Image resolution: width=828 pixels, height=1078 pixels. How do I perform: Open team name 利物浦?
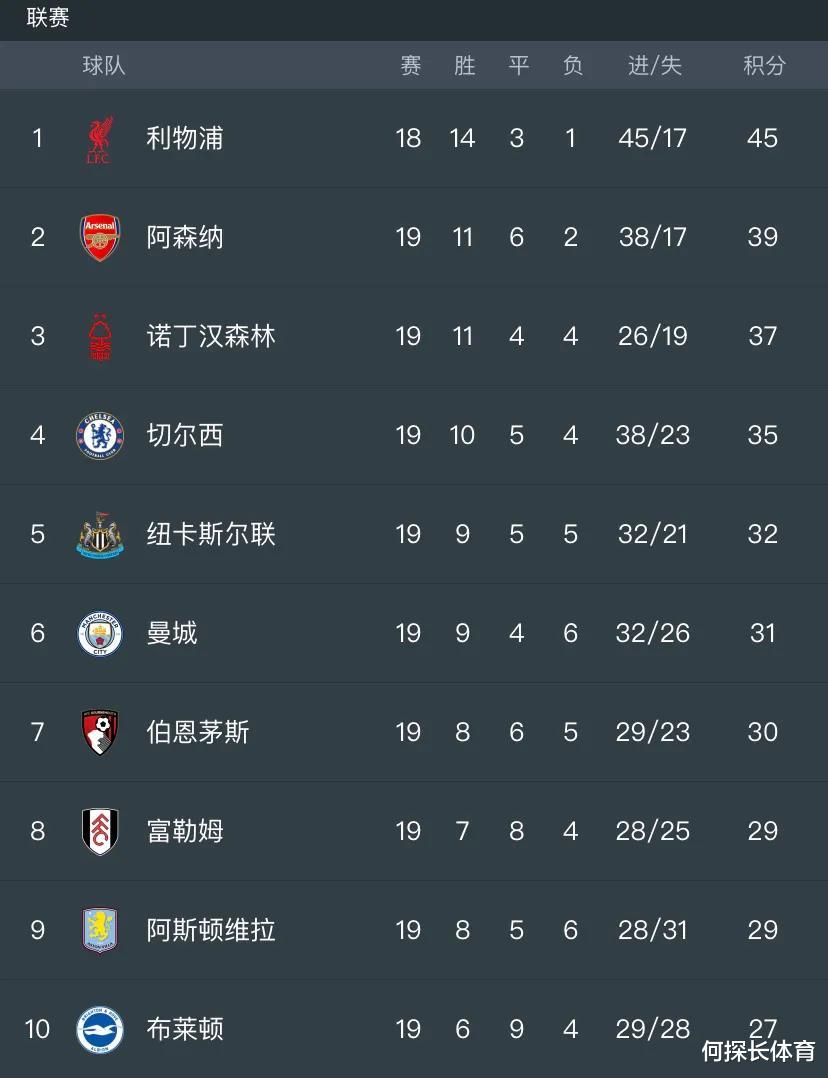[x=185, y=138]
